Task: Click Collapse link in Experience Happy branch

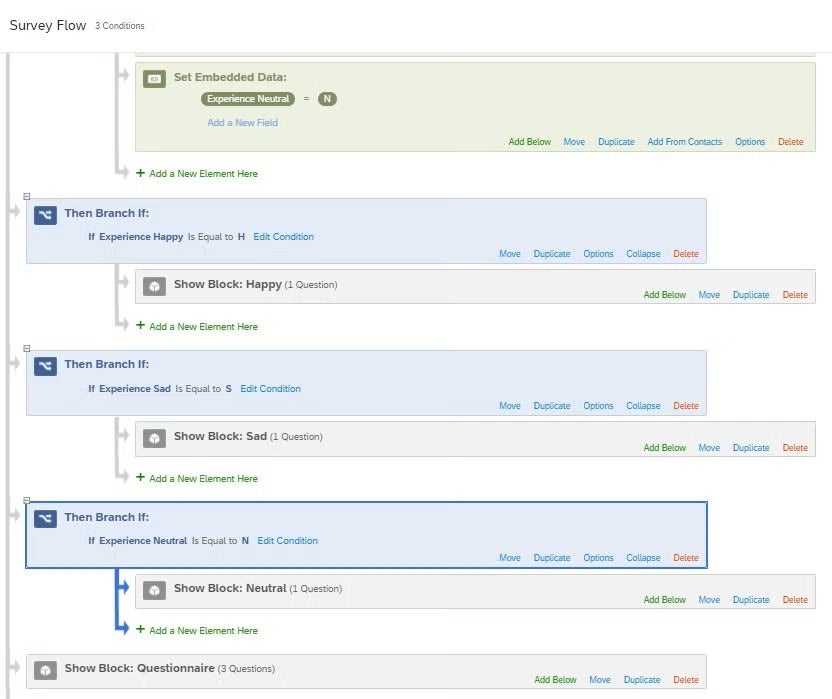Action: pos(643,254)
